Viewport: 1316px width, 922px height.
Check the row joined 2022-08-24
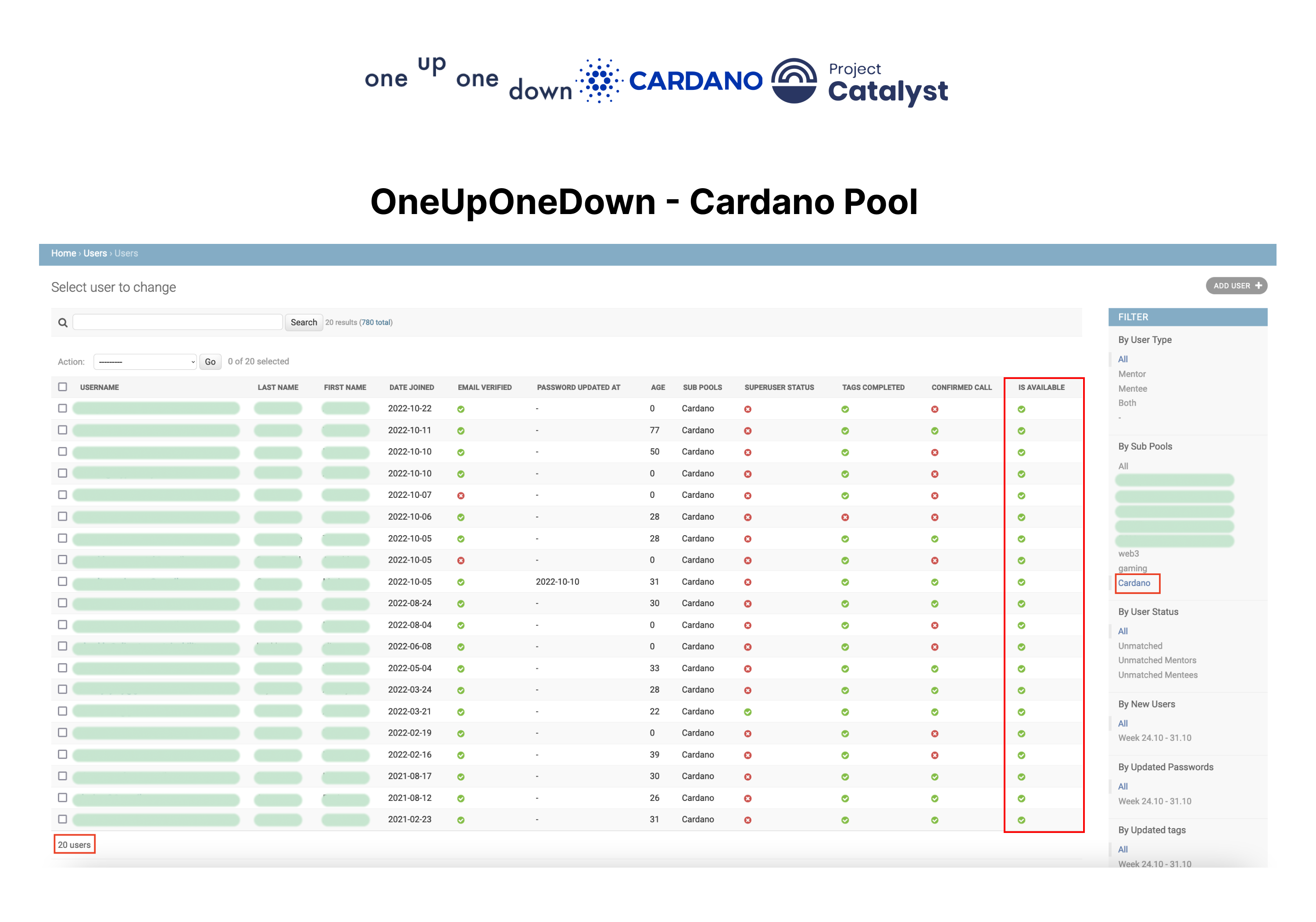coord(62,603)
